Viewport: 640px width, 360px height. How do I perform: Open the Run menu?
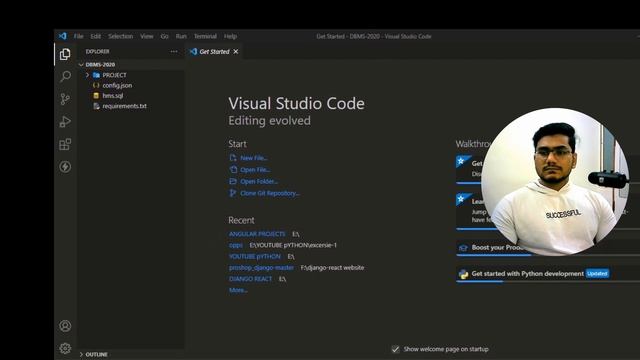click(181, 36)
